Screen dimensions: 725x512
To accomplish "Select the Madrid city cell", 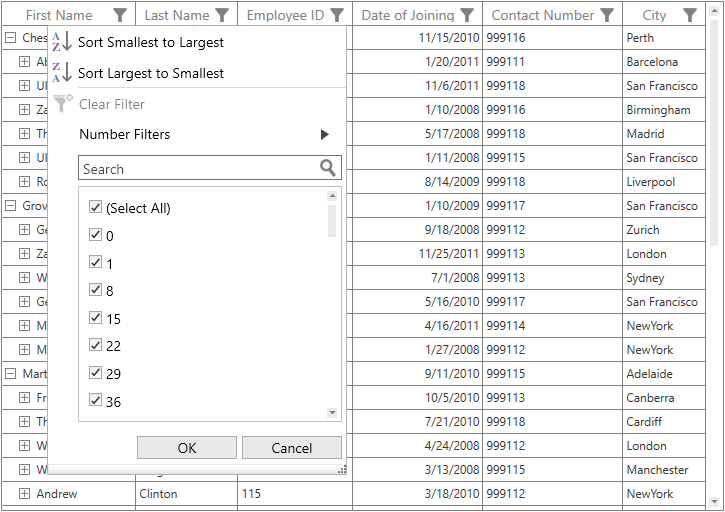I will pos(664,134).
